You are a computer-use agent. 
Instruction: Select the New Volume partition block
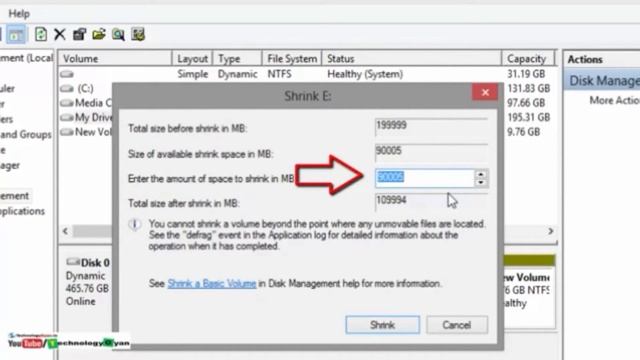[529, 291]
